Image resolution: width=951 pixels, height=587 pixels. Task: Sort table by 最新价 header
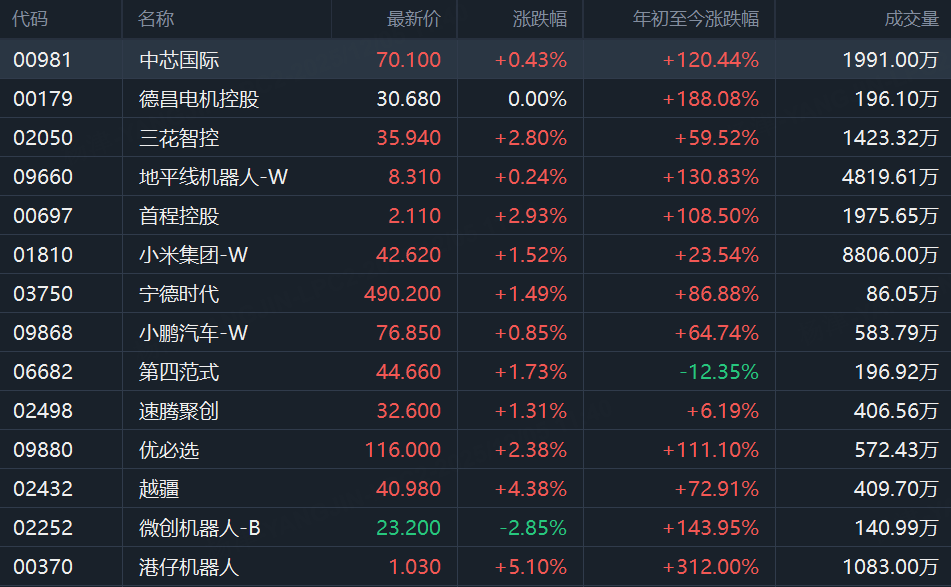coord(414,19)
